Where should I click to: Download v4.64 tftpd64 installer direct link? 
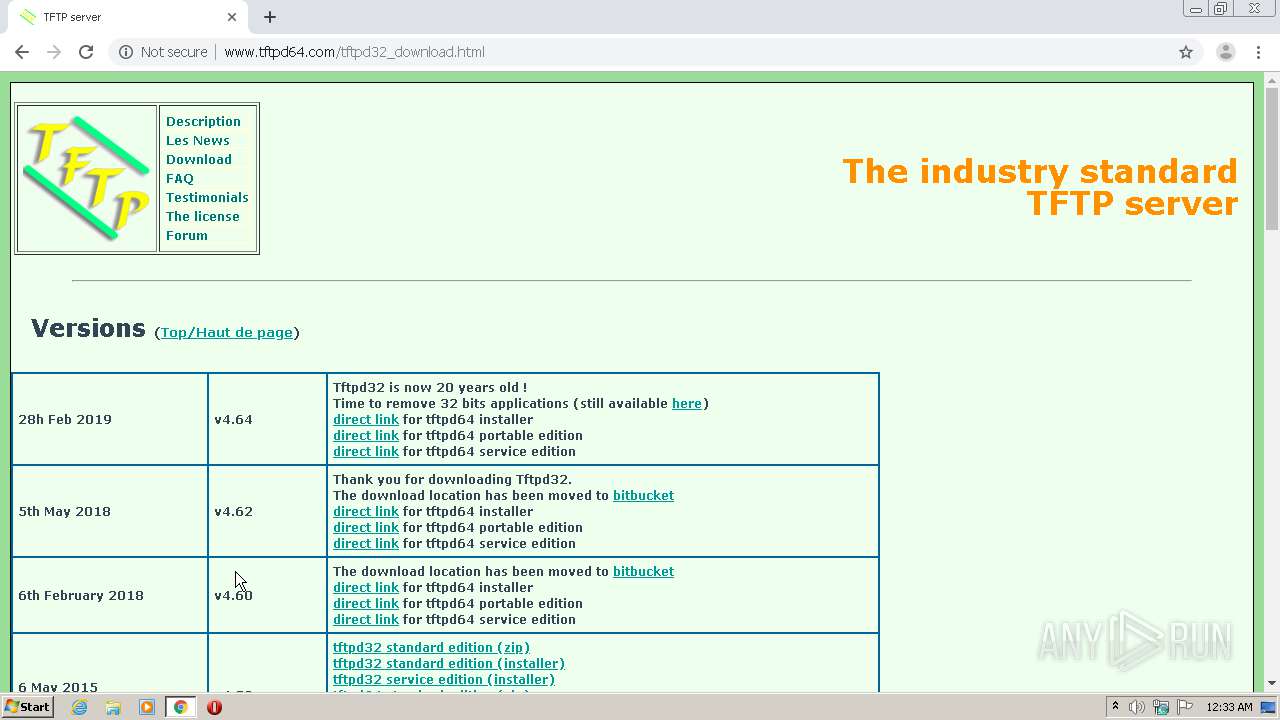point(365,419)
